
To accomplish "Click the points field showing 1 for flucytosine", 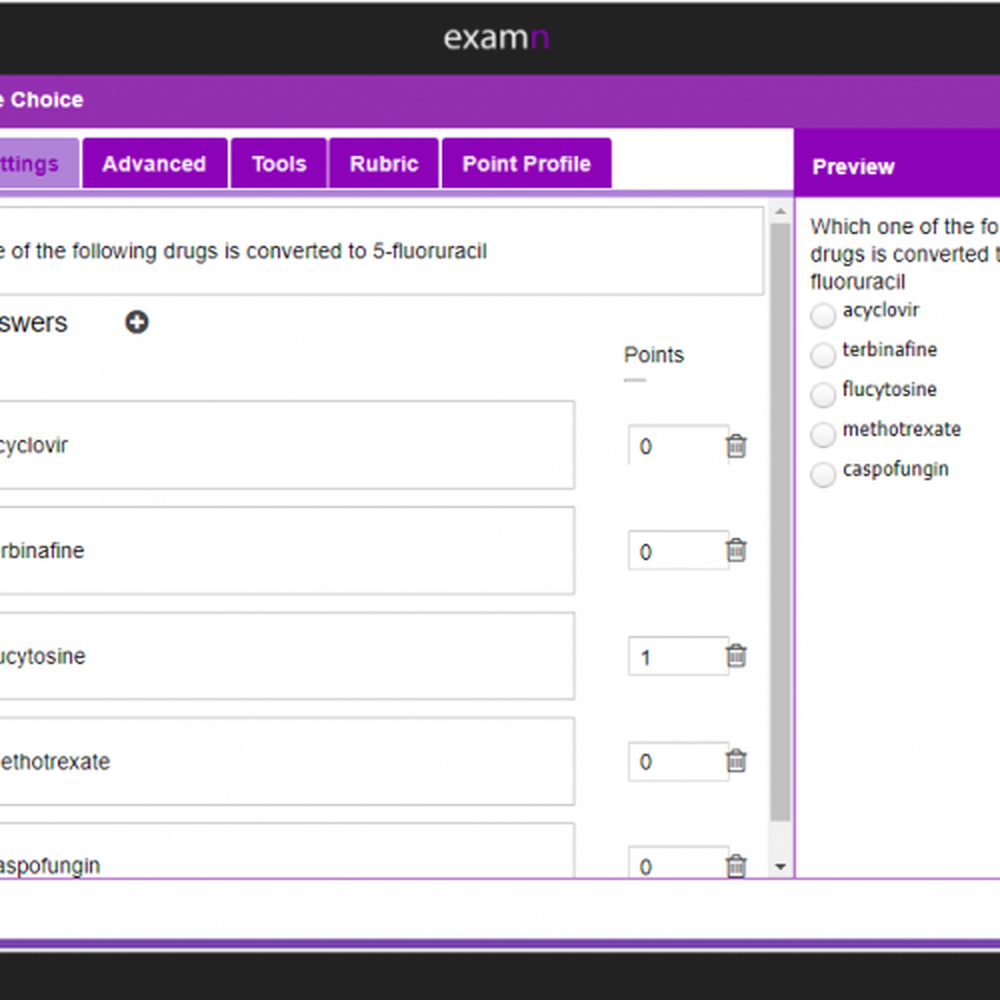I will (x=678, y=656).
